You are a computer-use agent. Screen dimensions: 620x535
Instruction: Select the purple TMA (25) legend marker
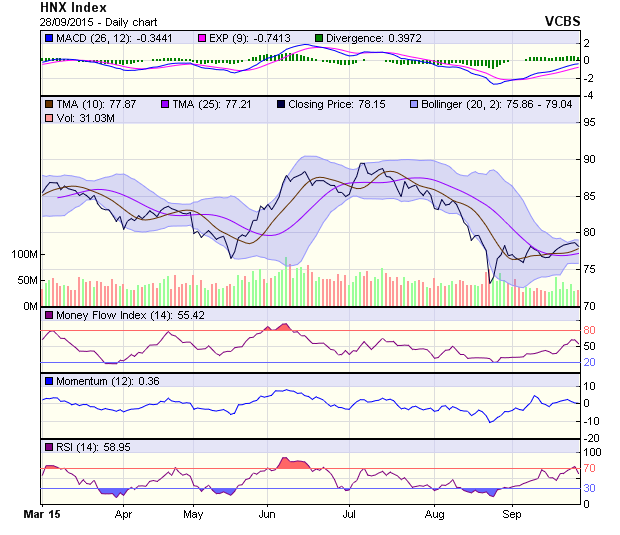point(164,103)
